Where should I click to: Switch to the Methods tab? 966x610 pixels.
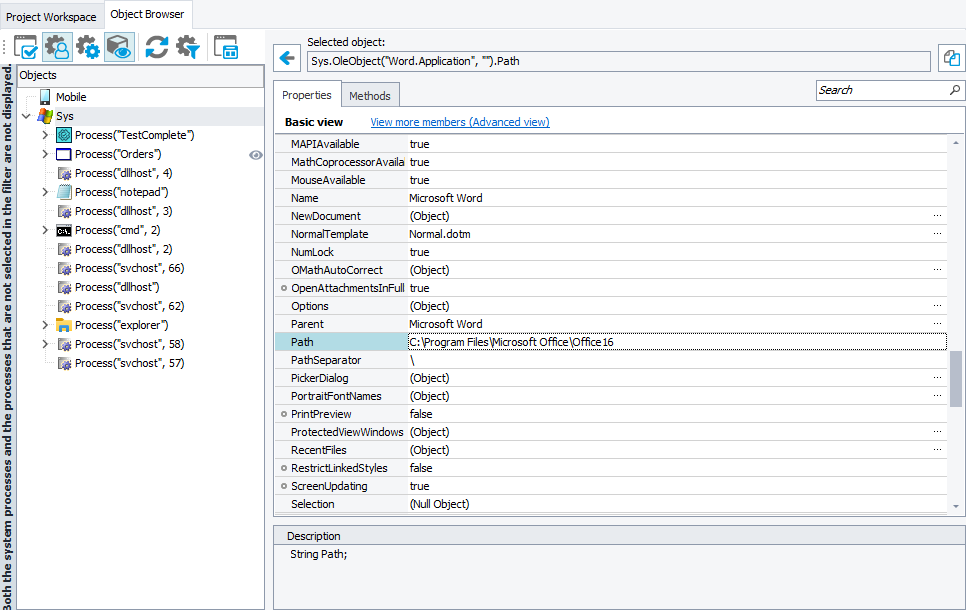(370, 96)
